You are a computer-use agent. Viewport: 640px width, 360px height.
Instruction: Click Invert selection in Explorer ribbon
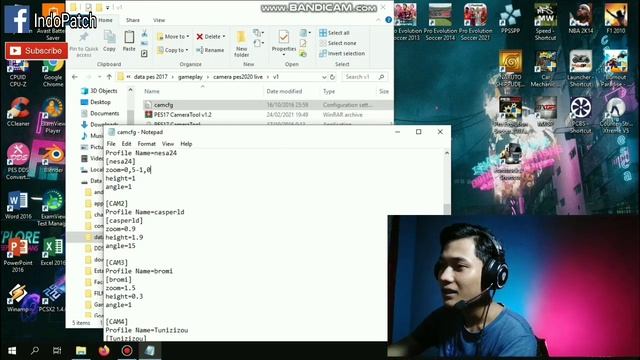point(342,53)
